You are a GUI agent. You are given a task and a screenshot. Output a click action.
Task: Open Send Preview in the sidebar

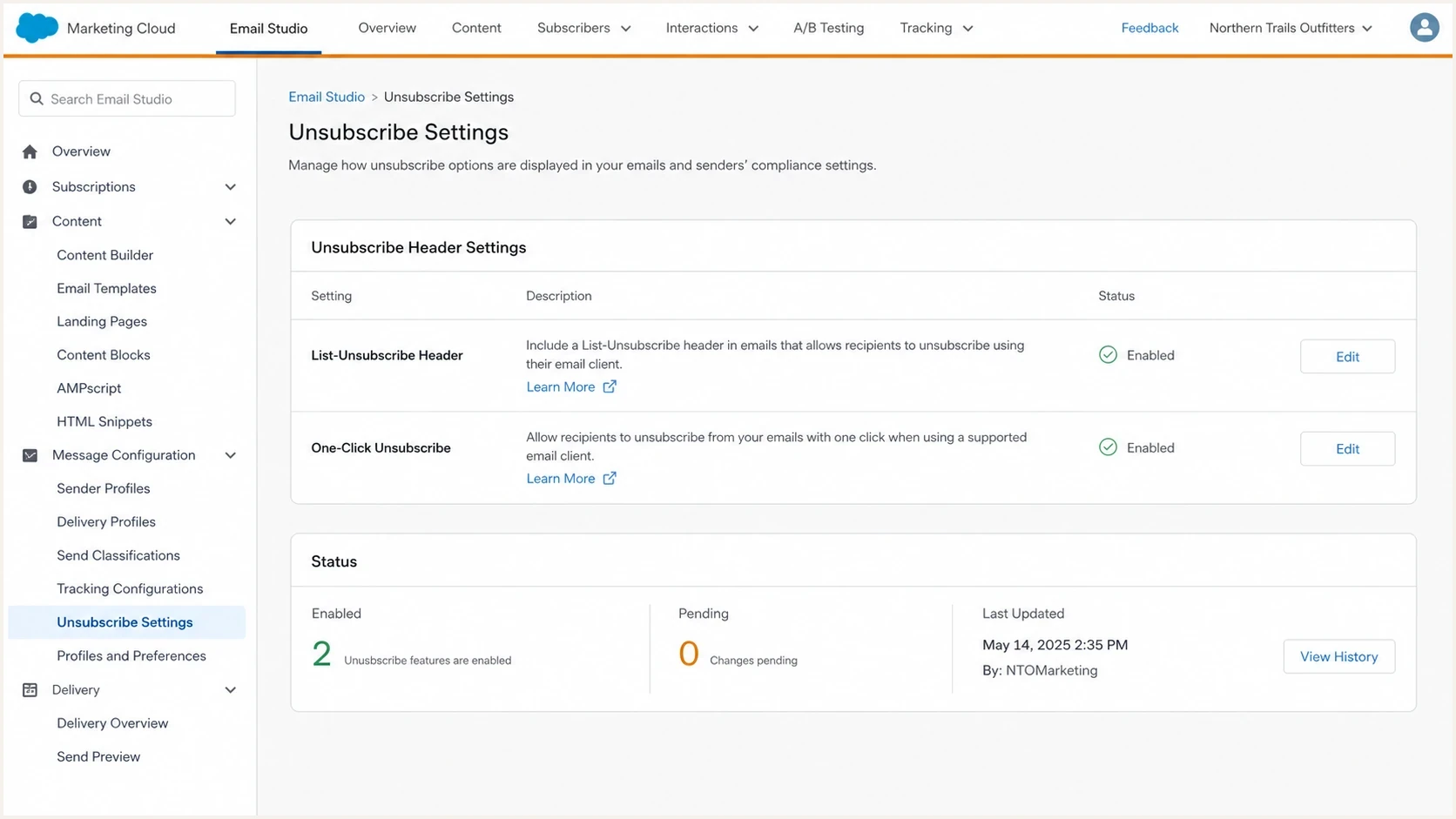pyautogui.click(x=98, y=757)
